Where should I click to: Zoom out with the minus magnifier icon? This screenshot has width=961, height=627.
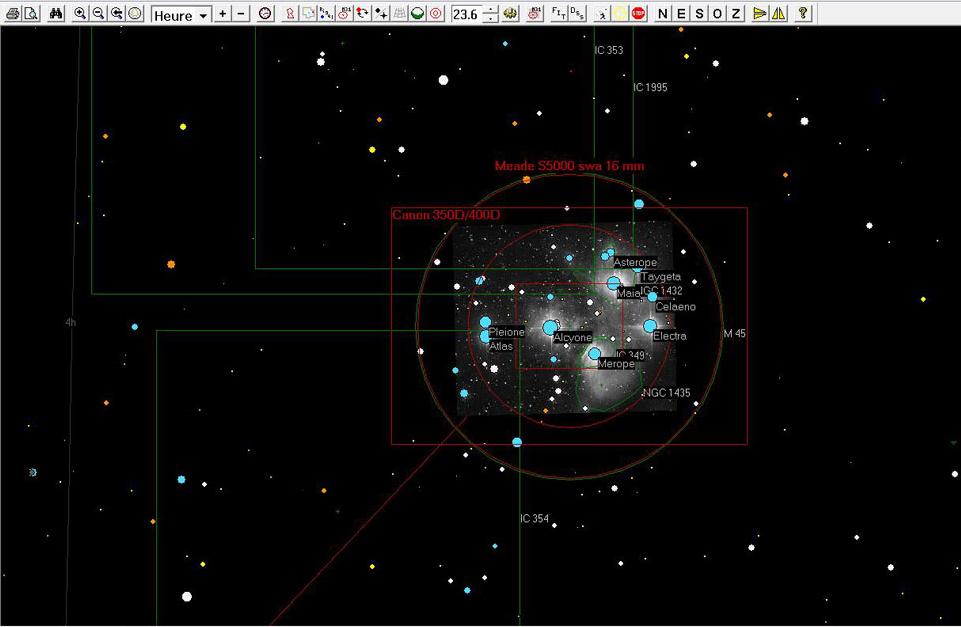click(x=98, y=13)
